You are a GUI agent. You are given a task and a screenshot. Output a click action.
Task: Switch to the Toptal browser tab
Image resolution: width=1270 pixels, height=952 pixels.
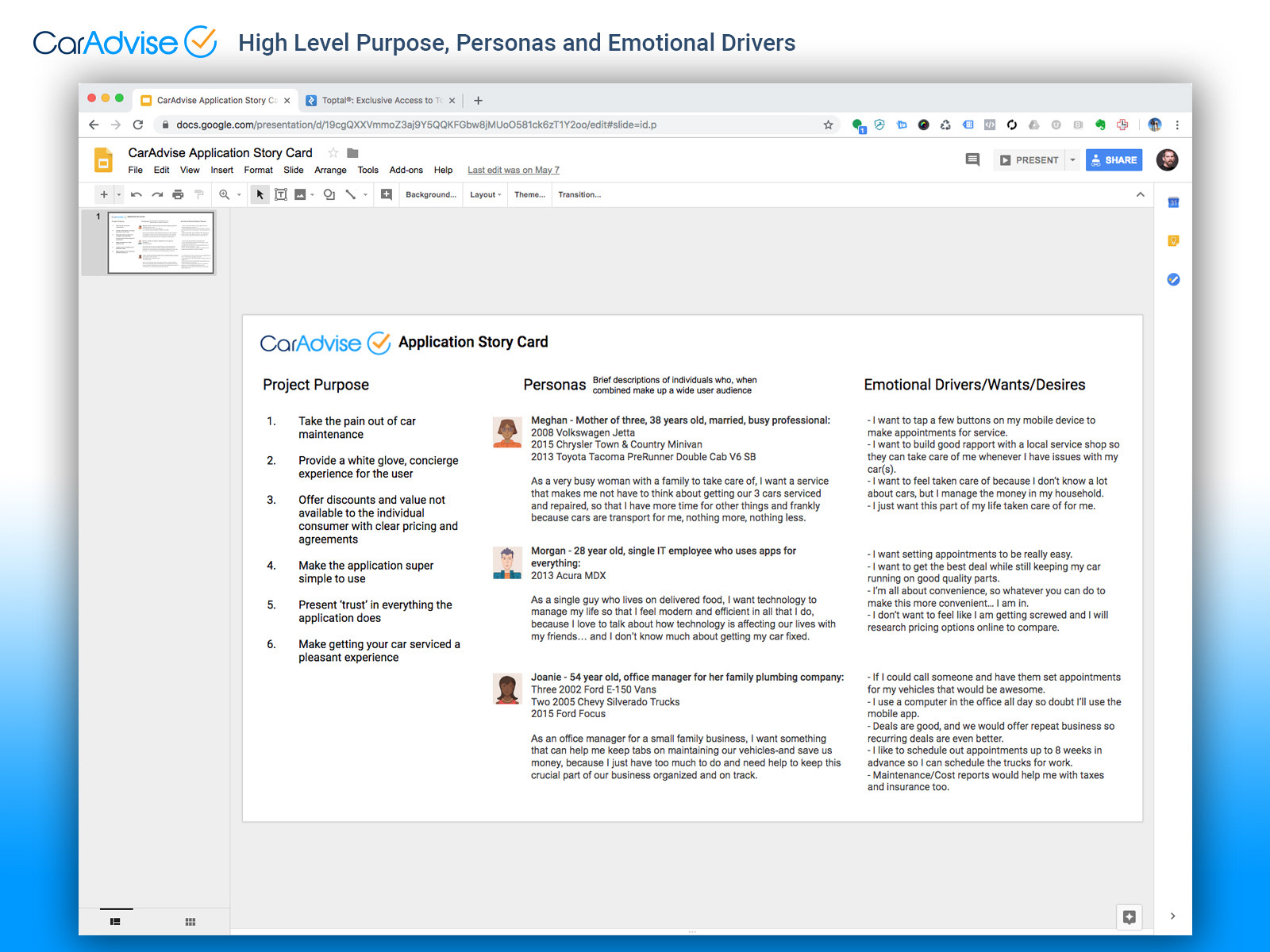tap(380, 100)
